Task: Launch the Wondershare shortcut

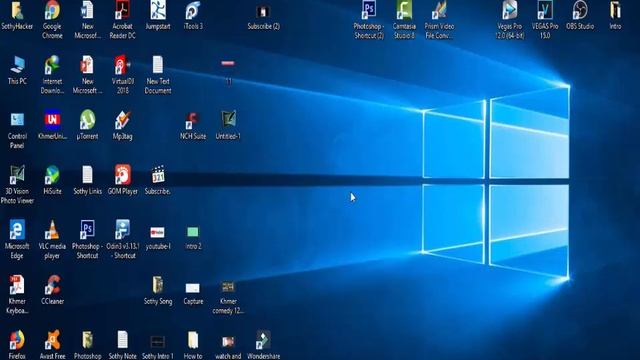Action: [263, 340]
